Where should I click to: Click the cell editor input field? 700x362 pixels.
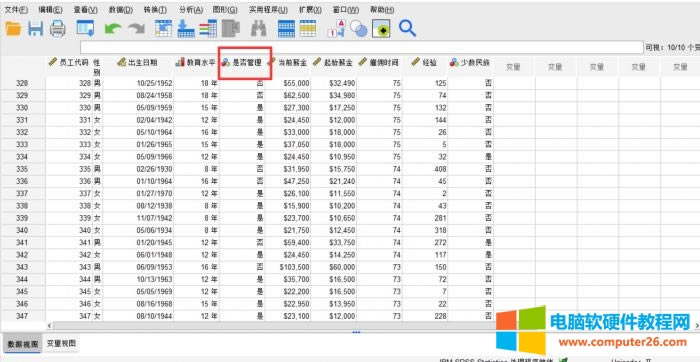[362, 47]
